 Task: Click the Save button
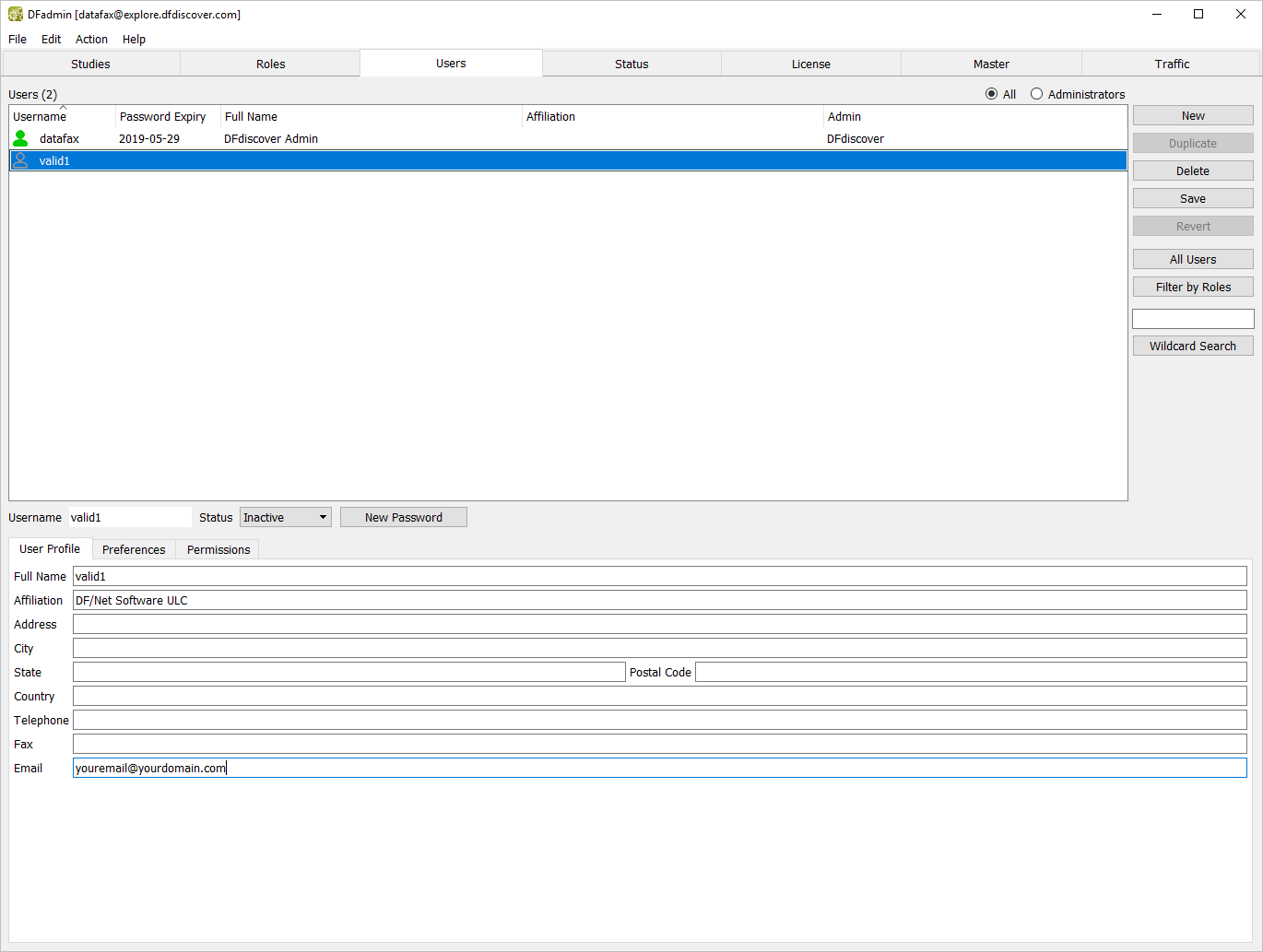pyautogui.click(x=1192, y=199)
